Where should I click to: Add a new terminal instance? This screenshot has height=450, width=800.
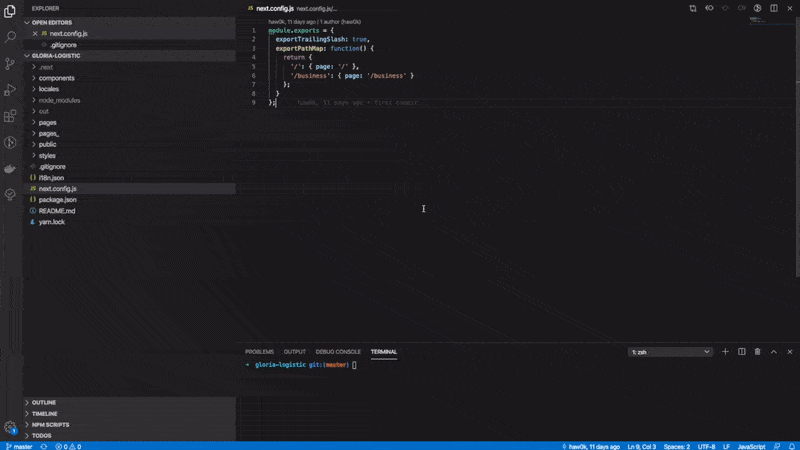725,352
